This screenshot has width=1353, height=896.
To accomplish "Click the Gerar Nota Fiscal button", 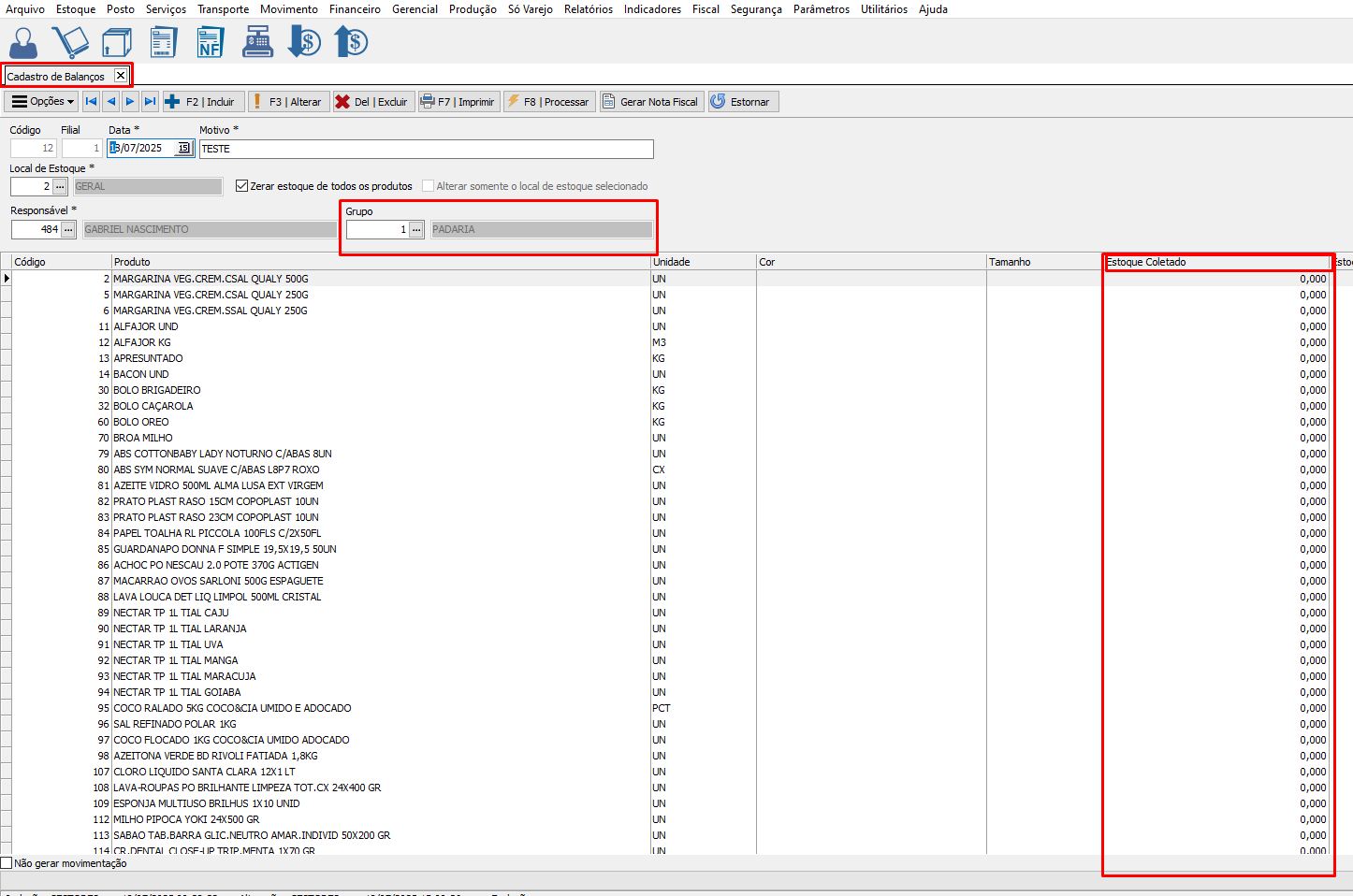I will click(649, 102).
